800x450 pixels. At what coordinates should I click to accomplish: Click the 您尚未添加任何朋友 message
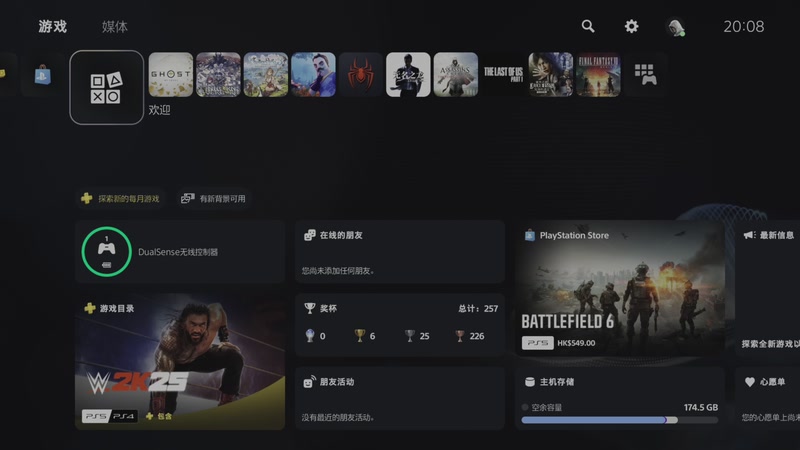click(338, 270)
